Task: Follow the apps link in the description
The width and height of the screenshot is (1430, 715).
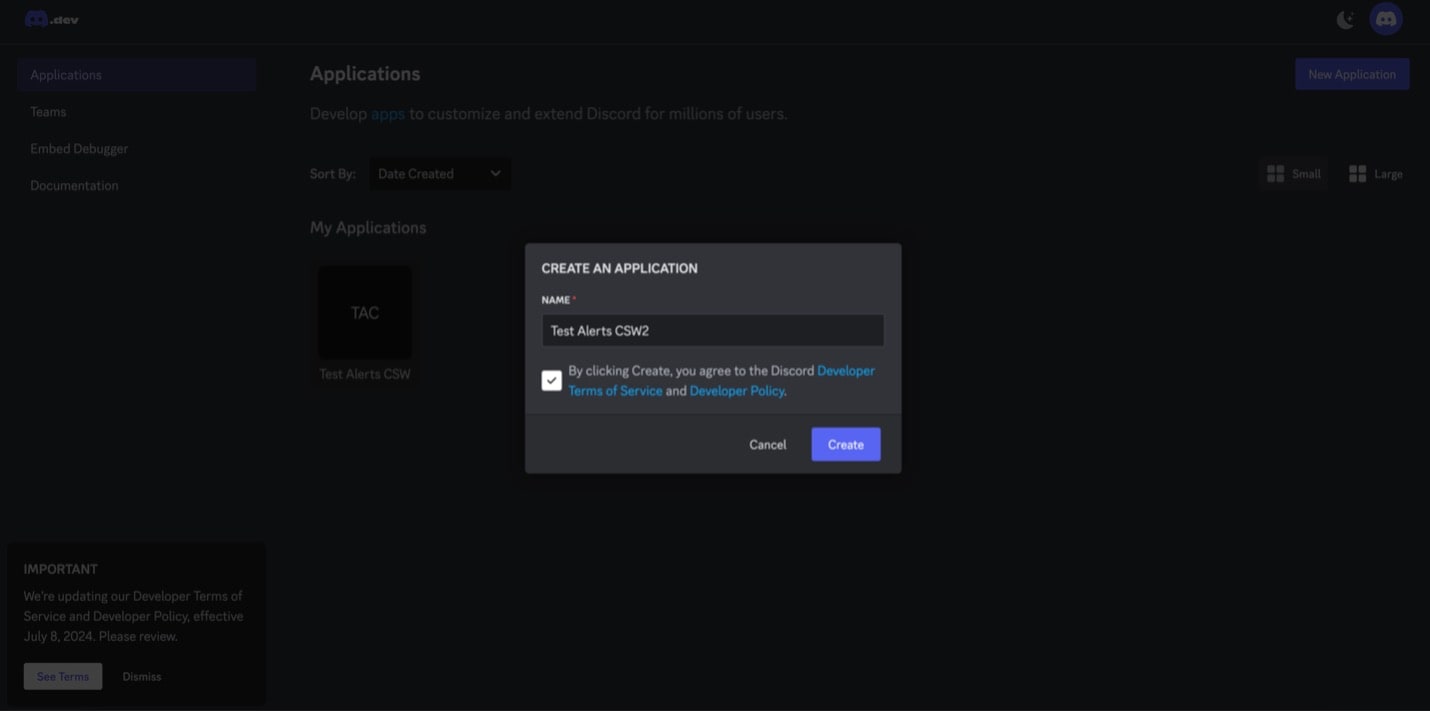Action: [388, 114]
